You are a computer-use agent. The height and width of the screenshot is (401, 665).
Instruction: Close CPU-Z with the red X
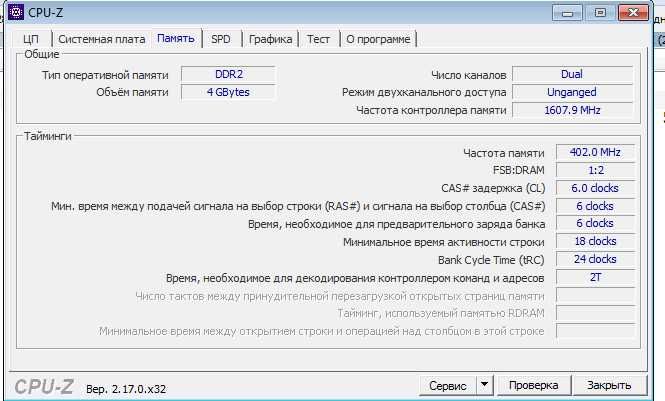pyautogui.click(x=633, y=13)
